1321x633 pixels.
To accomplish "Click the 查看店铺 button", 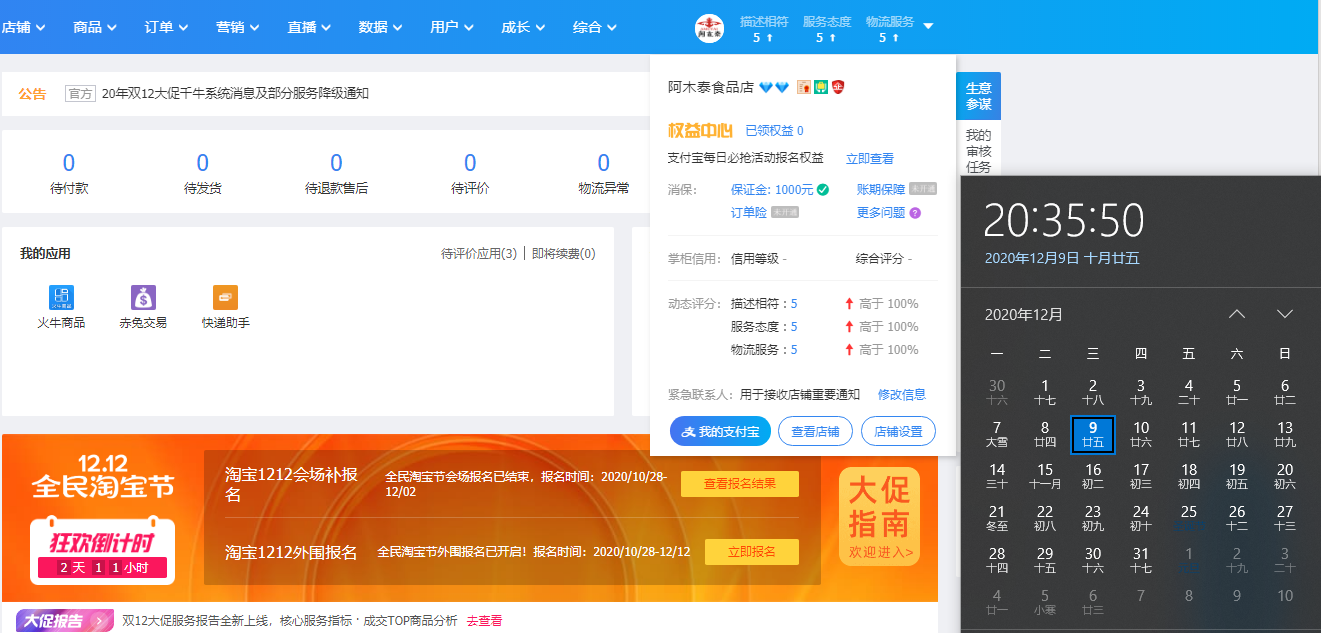I will tap(815, 431).
